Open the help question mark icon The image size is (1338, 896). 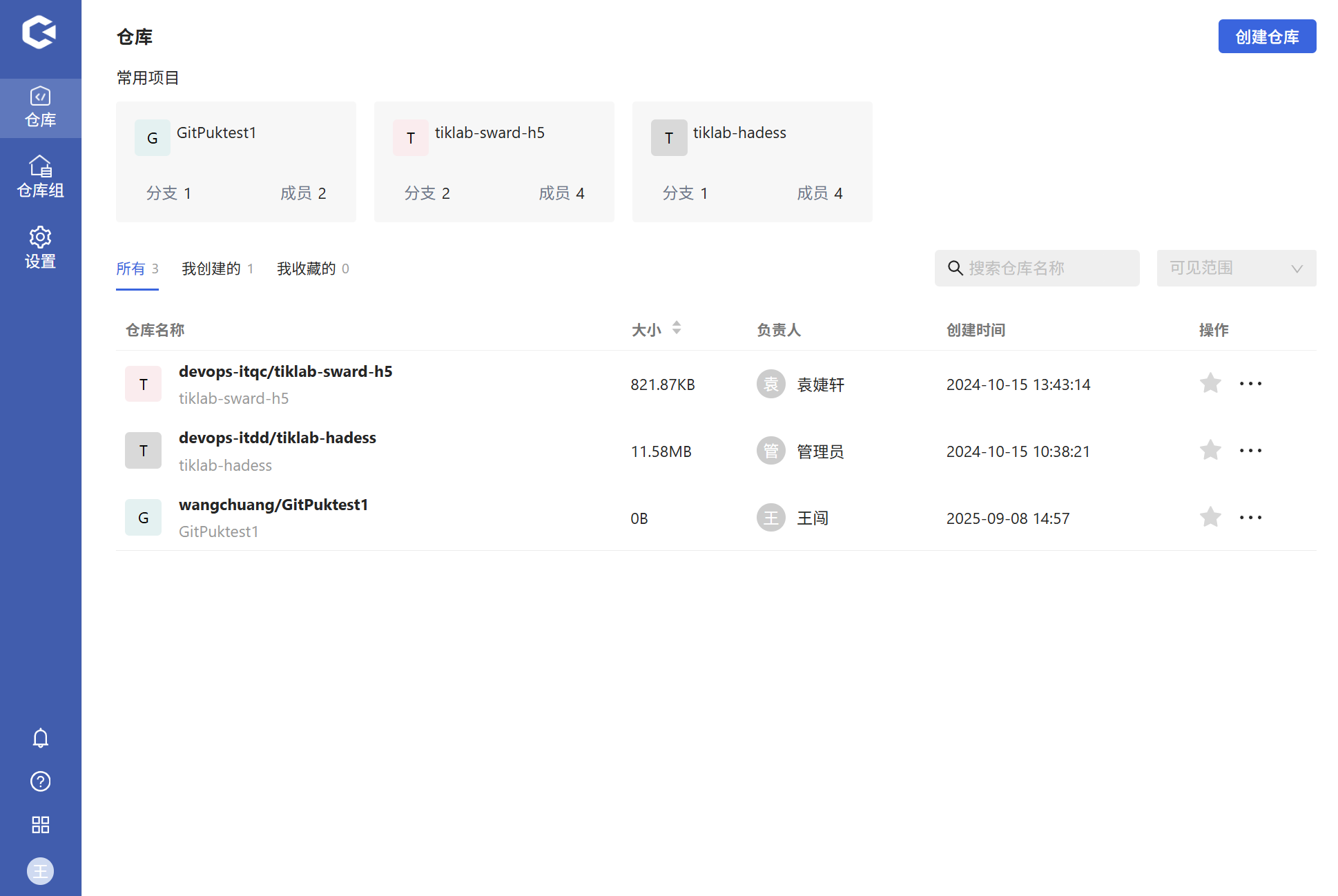pyautogui.click(x=40, y=781)
